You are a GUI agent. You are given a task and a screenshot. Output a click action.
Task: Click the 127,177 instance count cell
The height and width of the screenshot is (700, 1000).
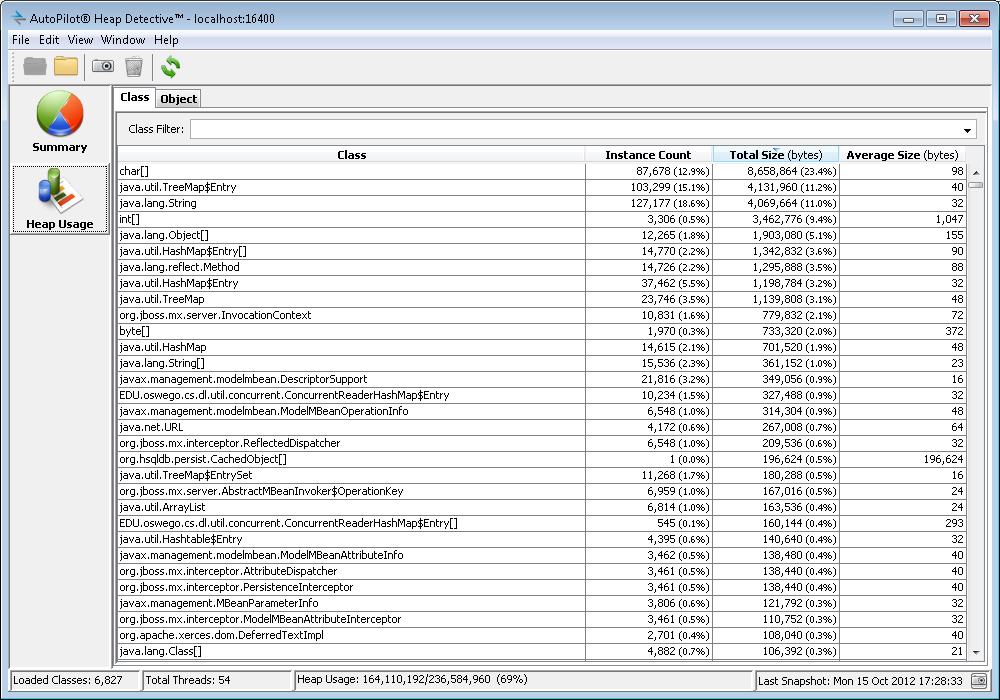point(649,203)
